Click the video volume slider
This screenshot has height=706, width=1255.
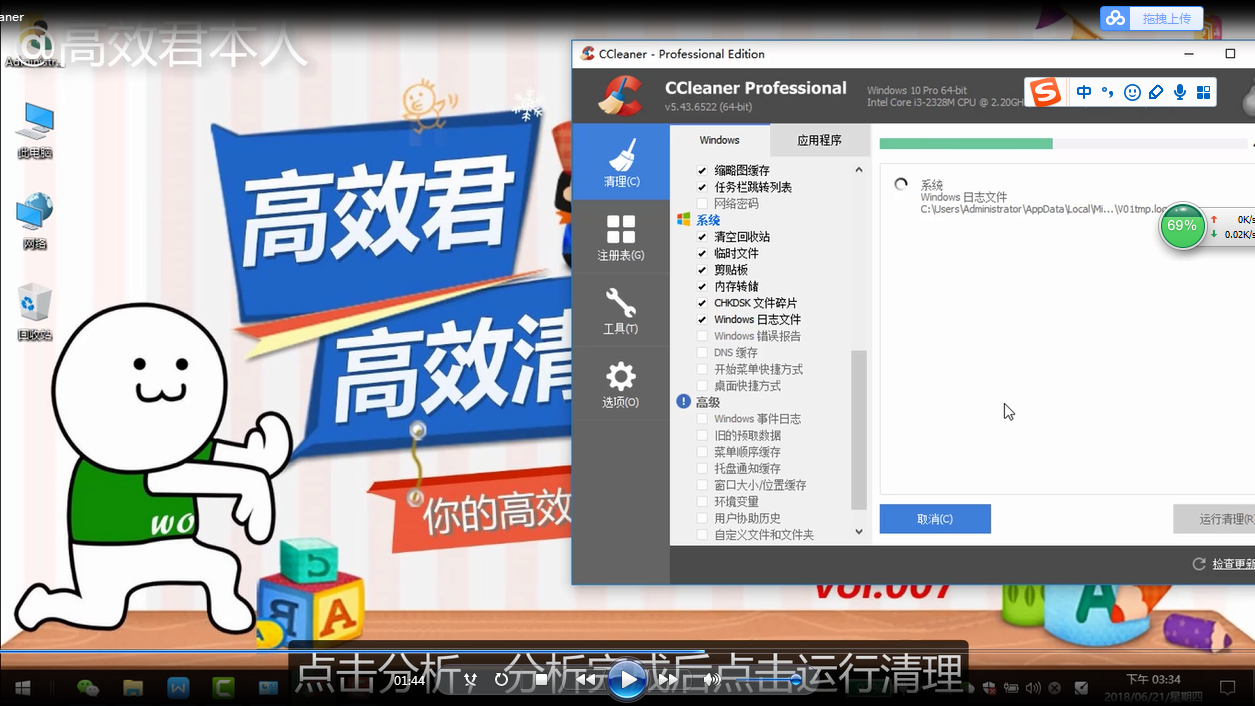pyautogui.click(x=768, y=680)
